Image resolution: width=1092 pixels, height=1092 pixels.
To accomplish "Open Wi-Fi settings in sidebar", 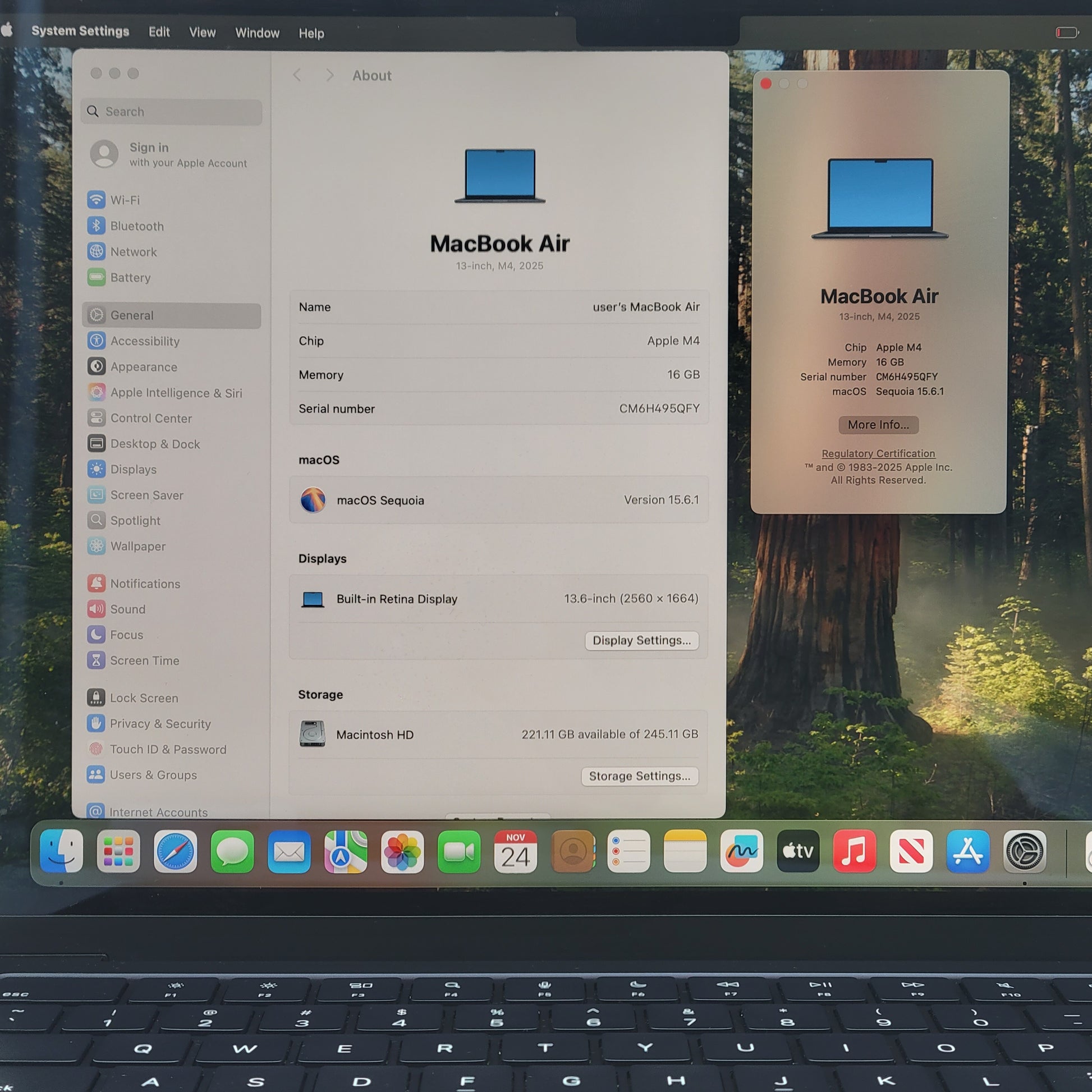I will tap(125, 200).
